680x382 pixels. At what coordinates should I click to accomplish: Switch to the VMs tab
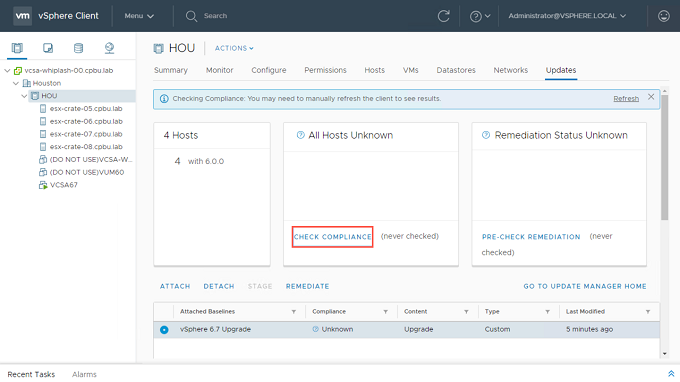click(411, 70)
